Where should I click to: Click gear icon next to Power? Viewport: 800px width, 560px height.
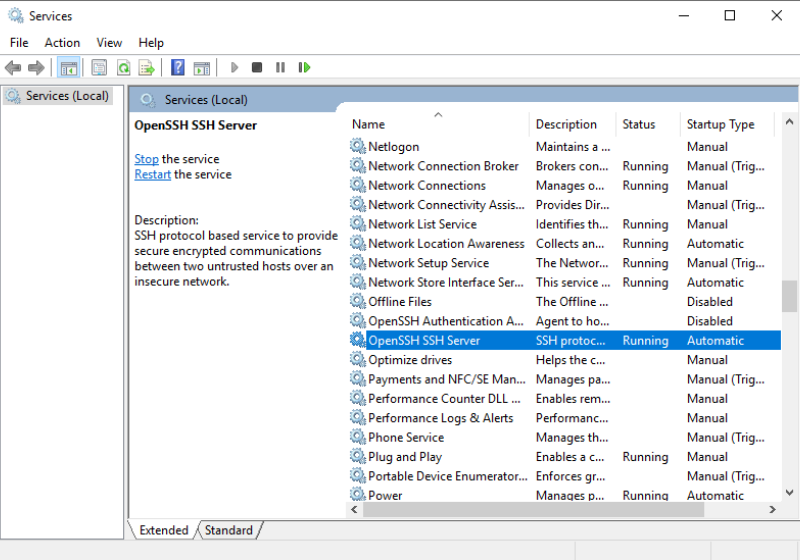pyautogui.click(x=358, y=494)
